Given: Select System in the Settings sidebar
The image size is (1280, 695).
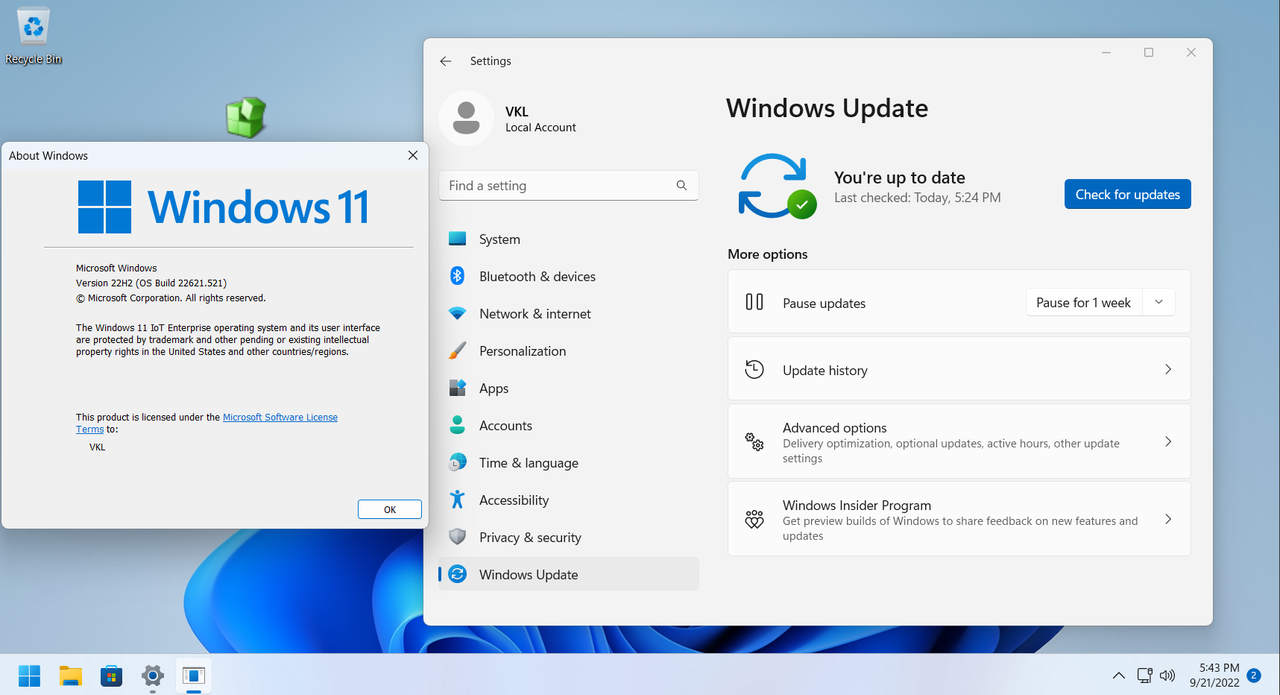Looking at the screenshot, I should (568, 239).
